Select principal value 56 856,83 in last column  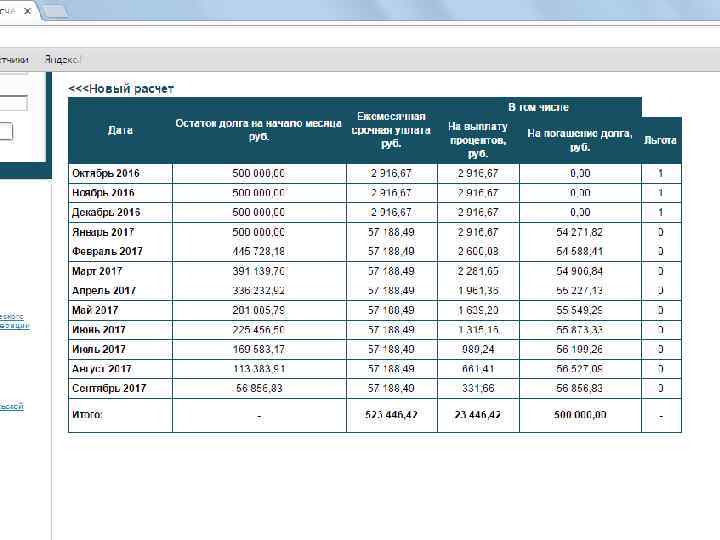click(579, 388)
